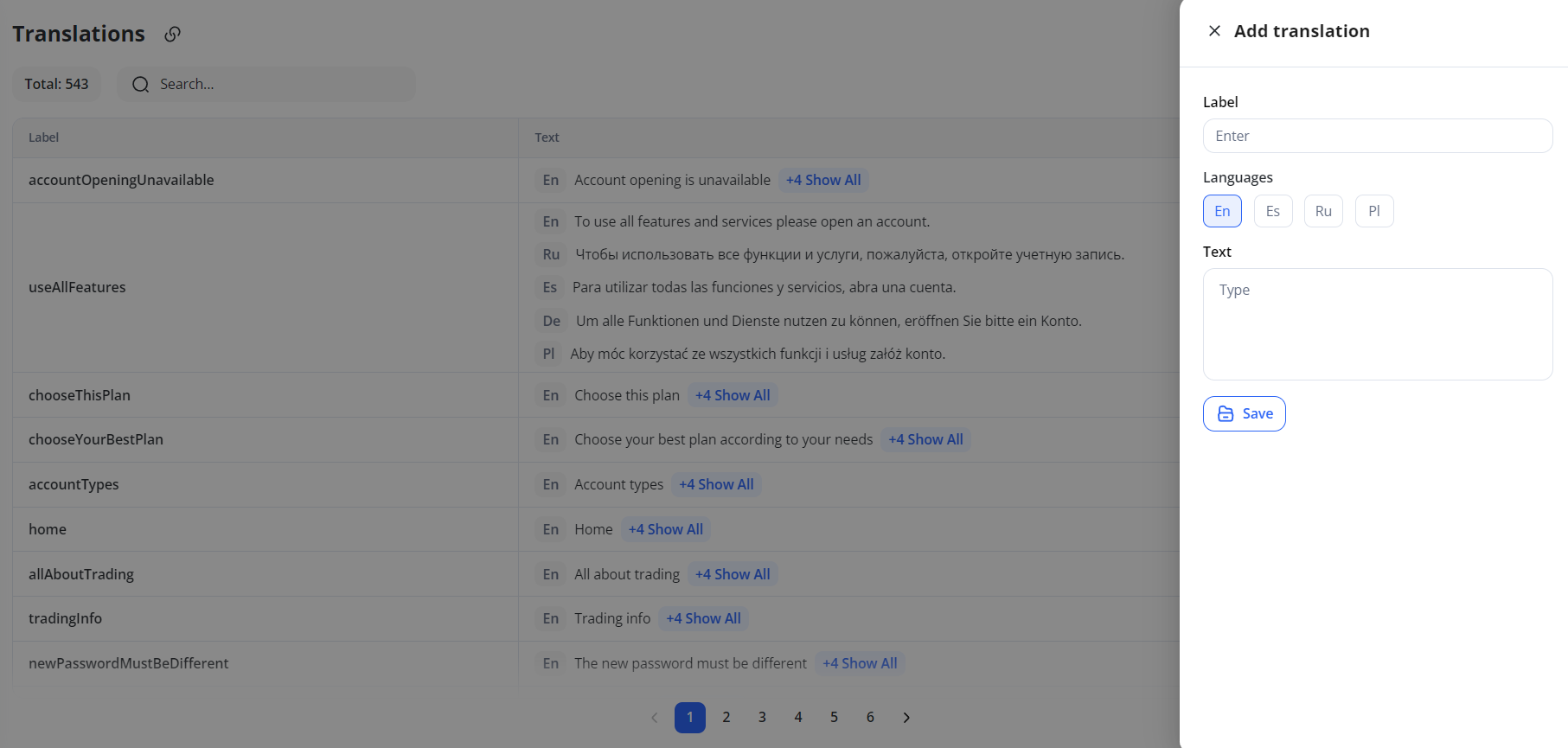Screen dimensions: 1568x748
Task: Click the German text of useAllFeatures
Action: [829, 321]
